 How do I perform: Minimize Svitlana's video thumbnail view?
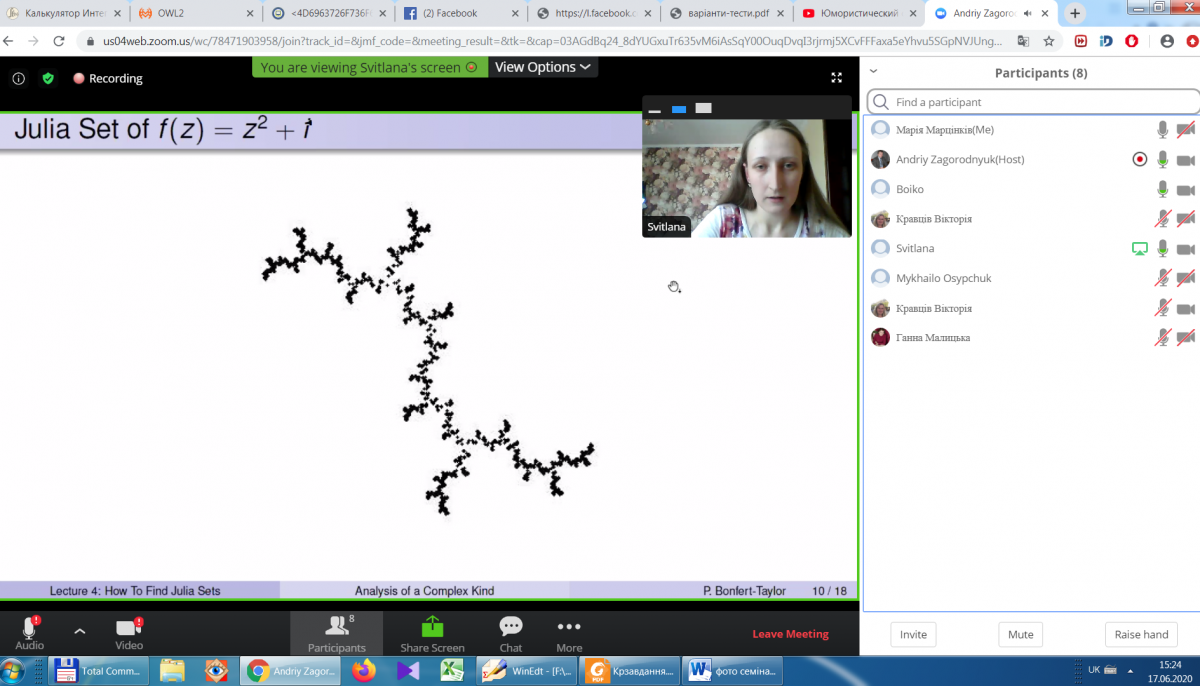click(655, 109)
